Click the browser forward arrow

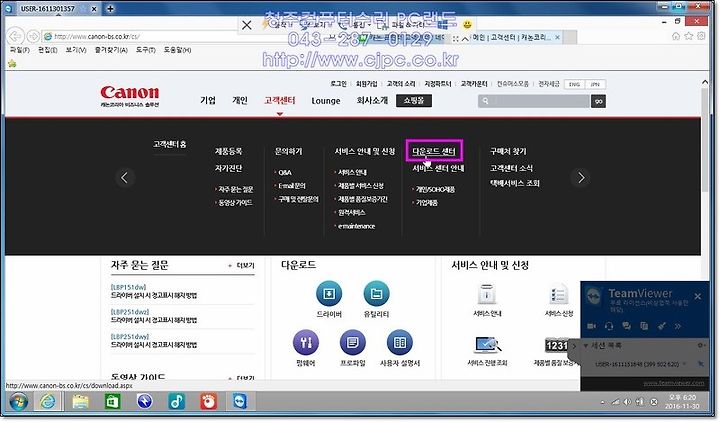click(33, 36)
